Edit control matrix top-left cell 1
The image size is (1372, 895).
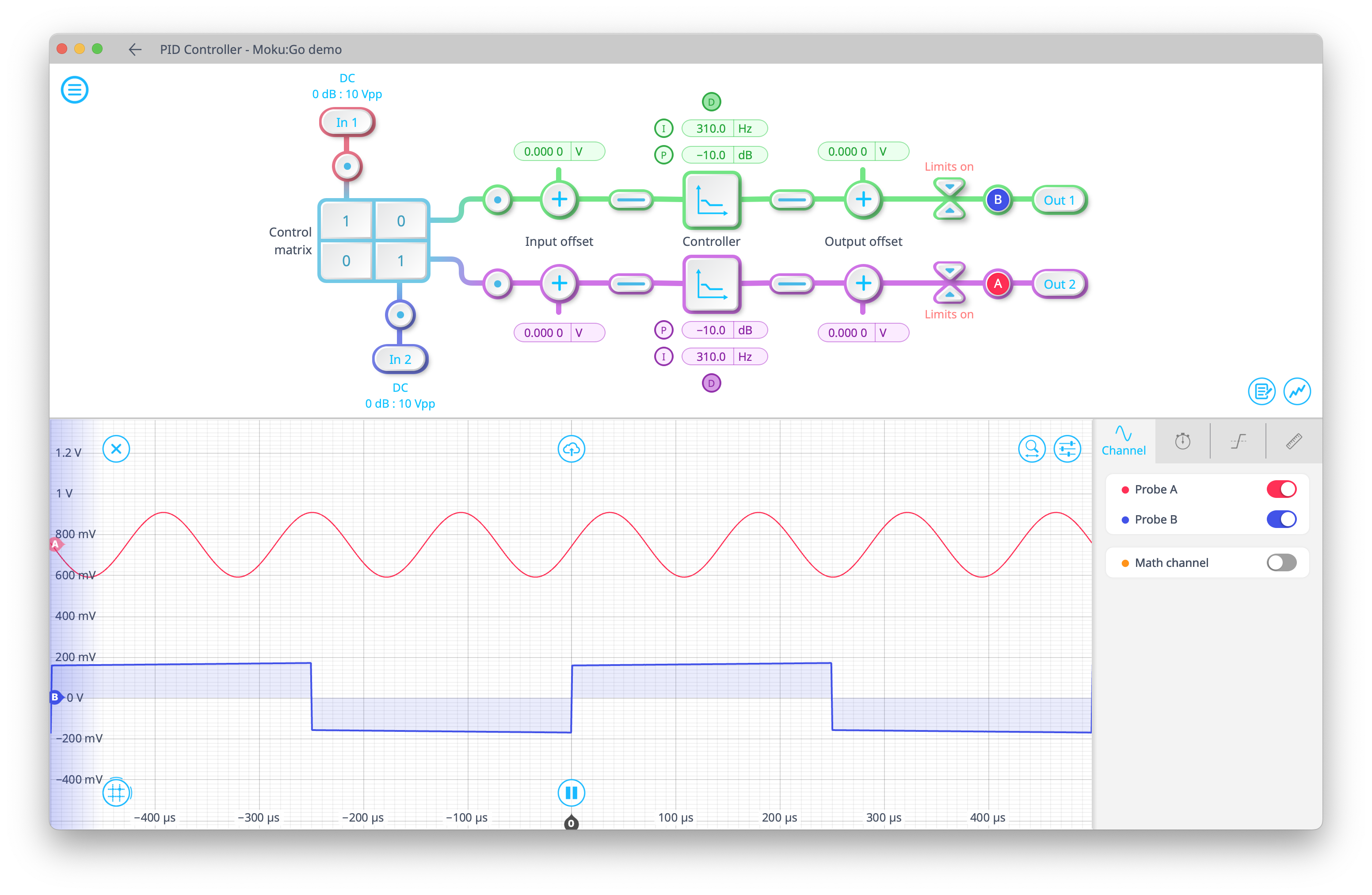pos(346,221)
